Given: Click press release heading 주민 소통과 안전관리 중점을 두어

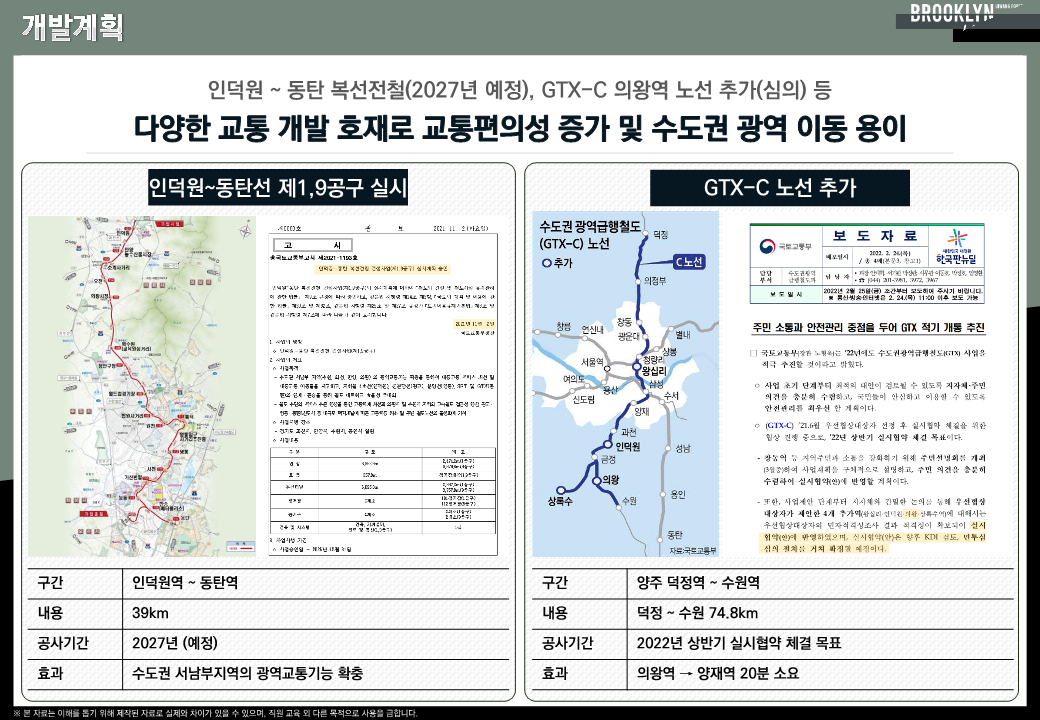Looking at the screenshot, I should (x=868, y=328).
